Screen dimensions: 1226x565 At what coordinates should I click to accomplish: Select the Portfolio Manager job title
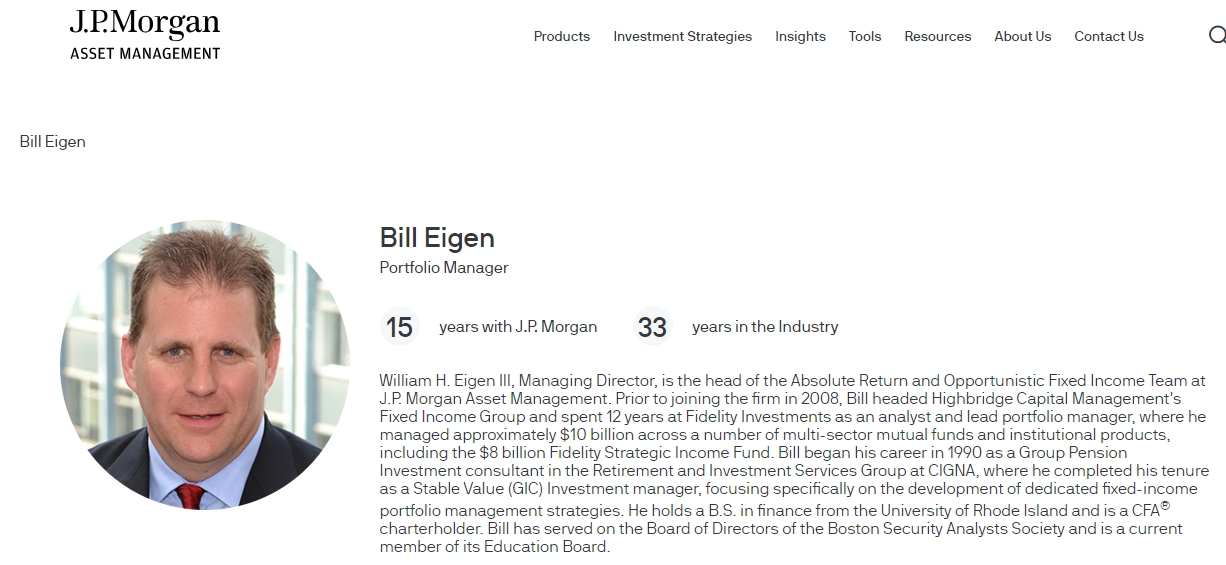(444, 268)
